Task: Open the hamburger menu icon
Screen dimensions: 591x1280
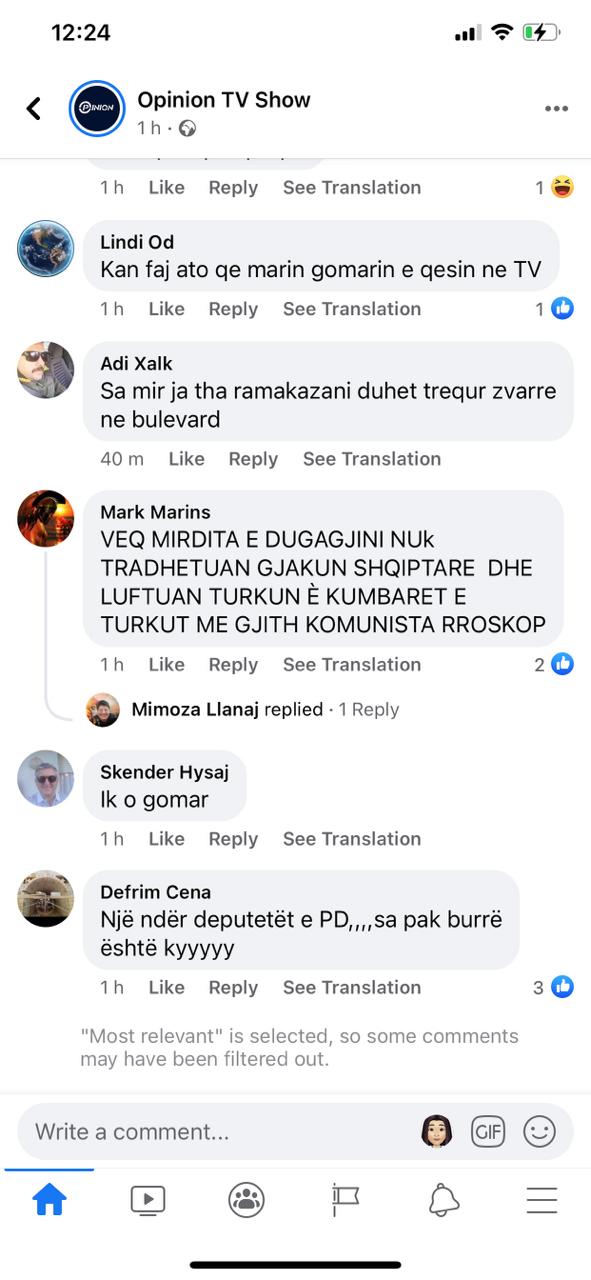Action: [541, 1199]
